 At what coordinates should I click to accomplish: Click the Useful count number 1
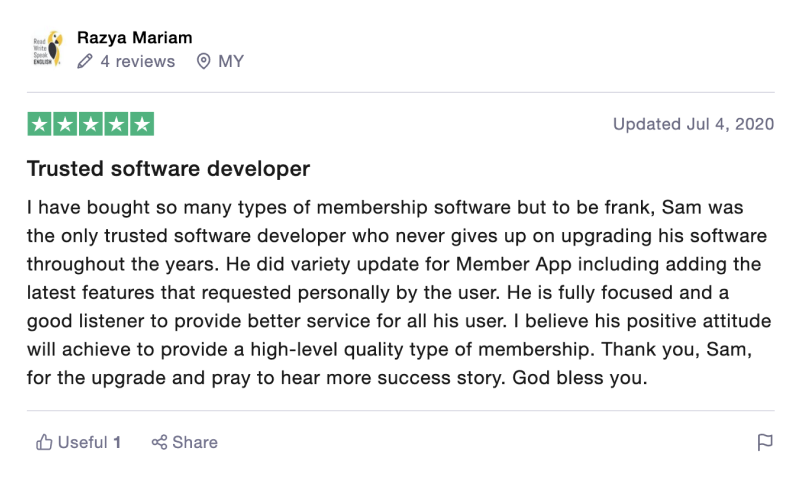117,442
